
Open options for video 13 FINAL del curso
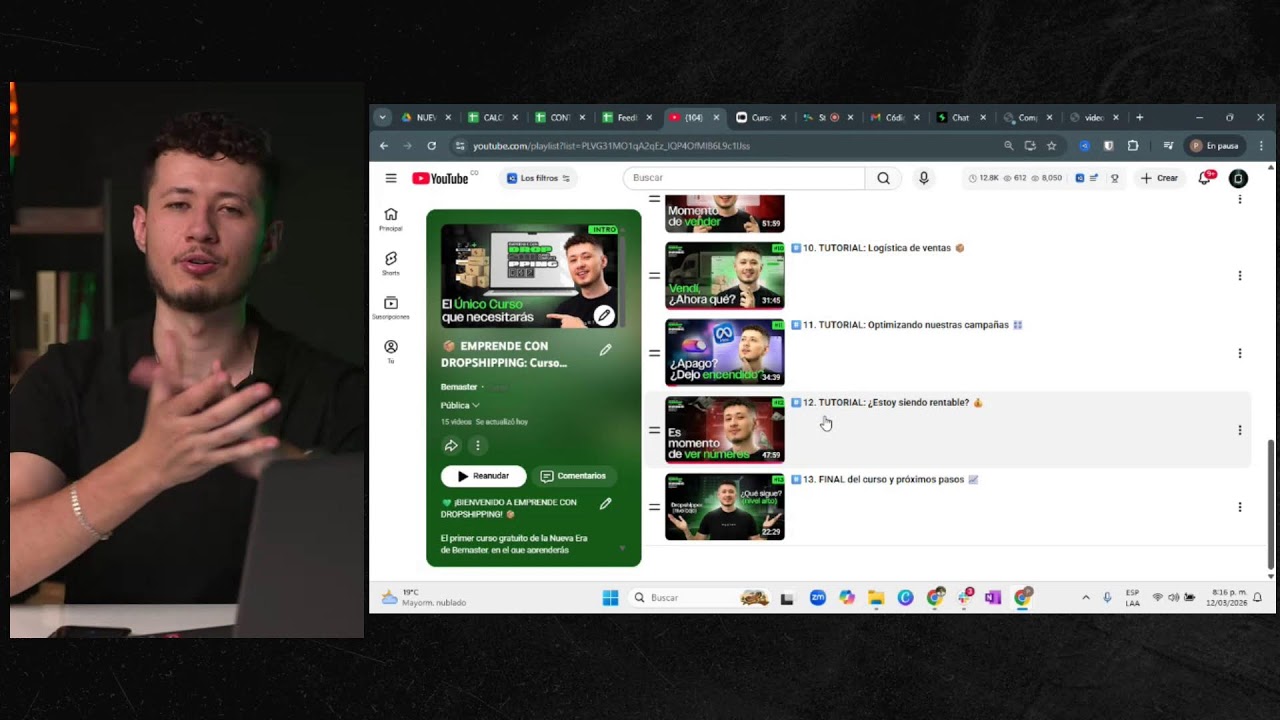[1240, 507]
